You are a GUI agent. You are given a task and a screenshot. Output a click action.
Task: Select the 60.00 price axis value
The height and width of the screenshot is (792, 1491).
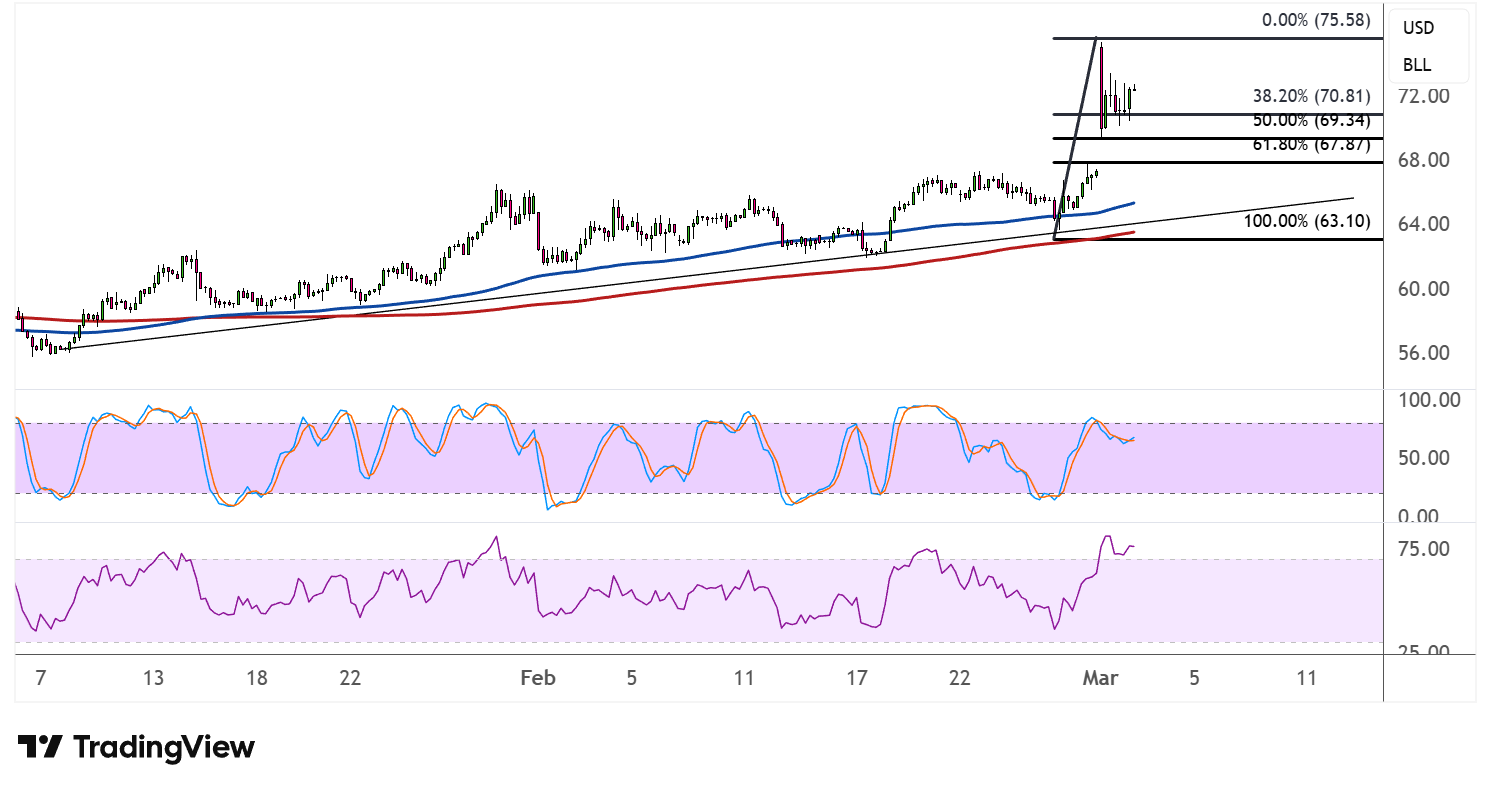tap(1424, 289)
